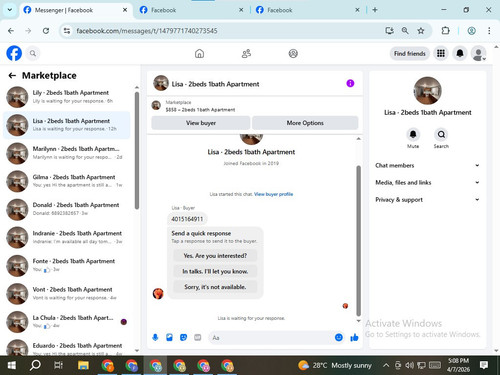Screen dimensions: 500x375
Task: Open Lily - 2beds 1bath Apartment chat
Action: click(67, 97)
